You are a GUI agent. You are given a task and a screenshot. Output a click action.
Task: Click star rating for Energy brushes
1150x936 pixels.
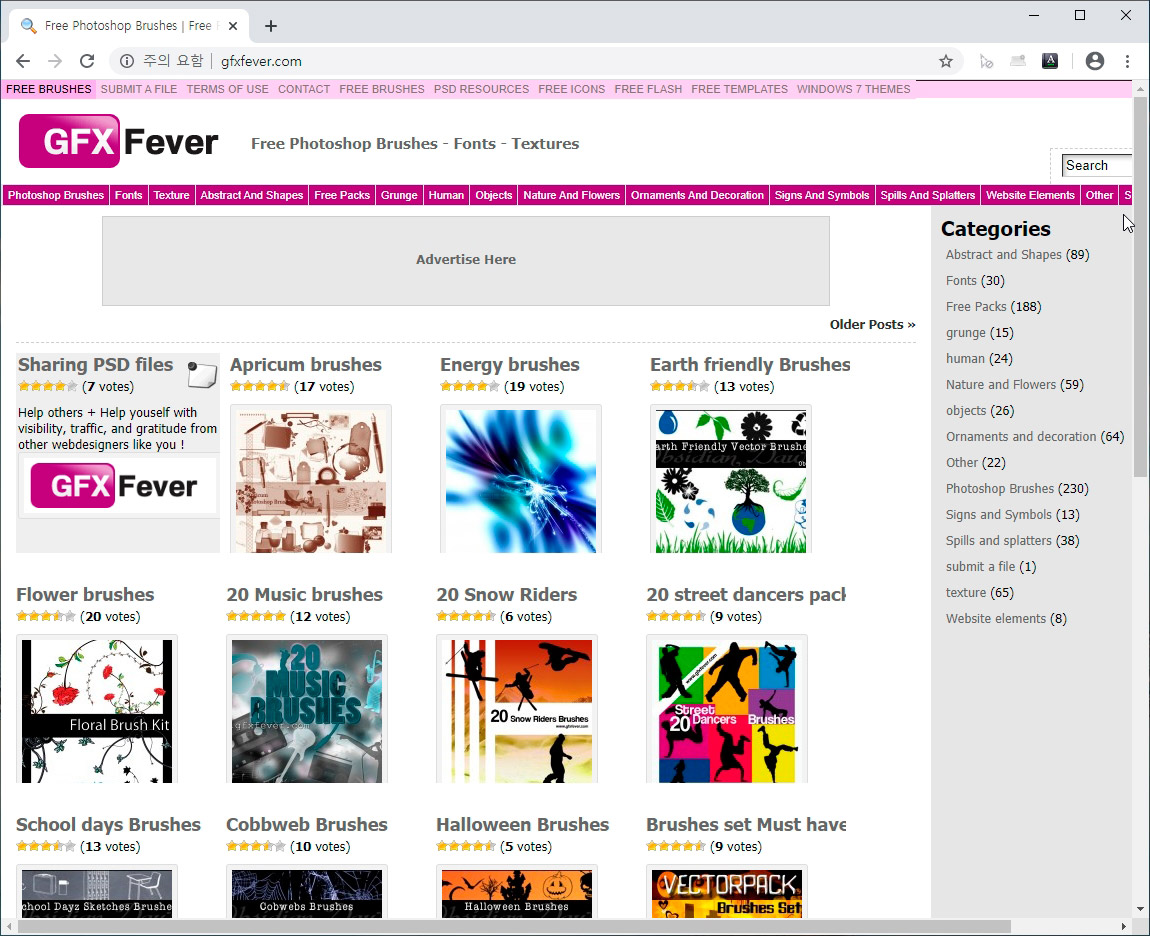point(469,386)
